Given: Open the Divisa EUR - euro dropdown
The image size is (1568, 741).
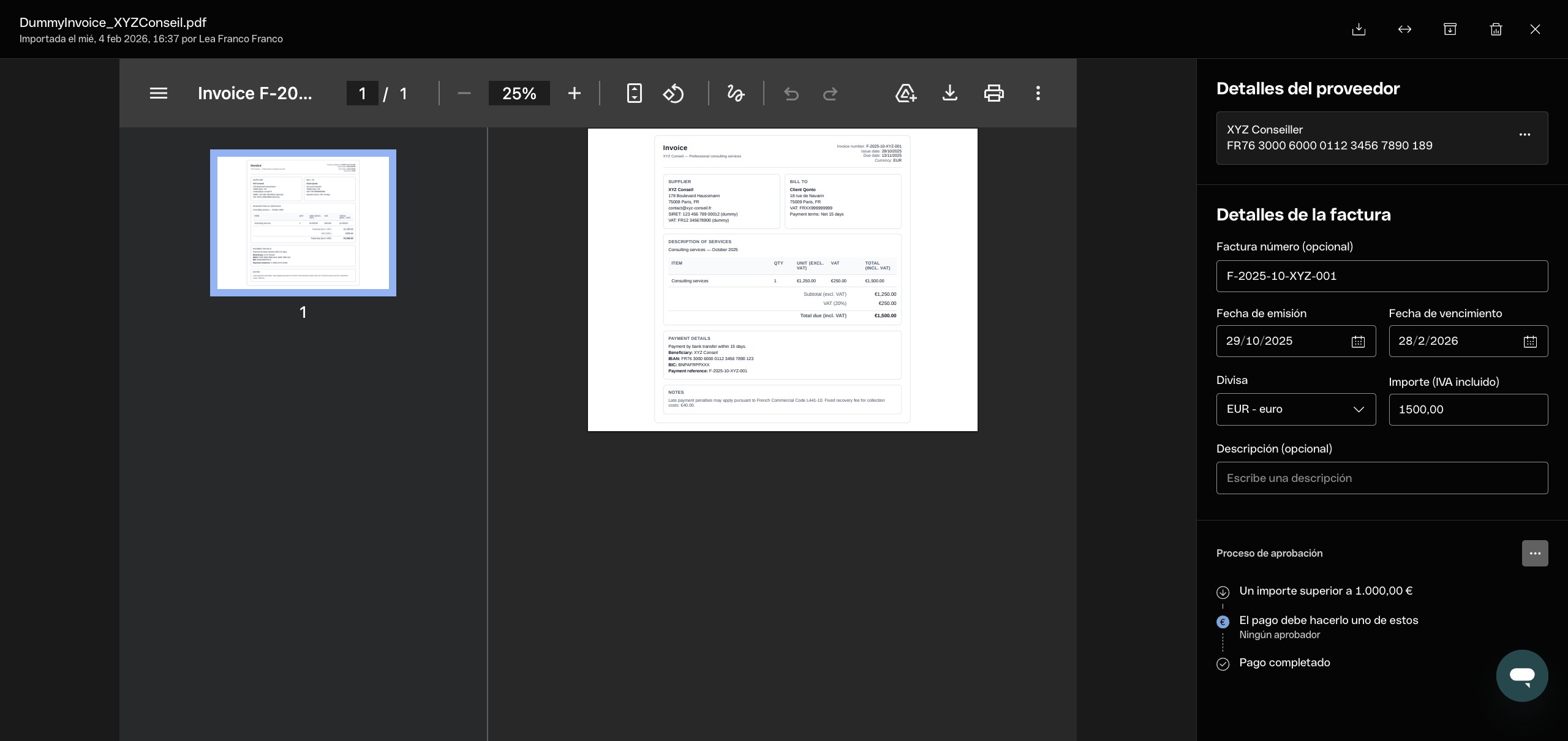Looking at the screenshot, I should 1295,409.
